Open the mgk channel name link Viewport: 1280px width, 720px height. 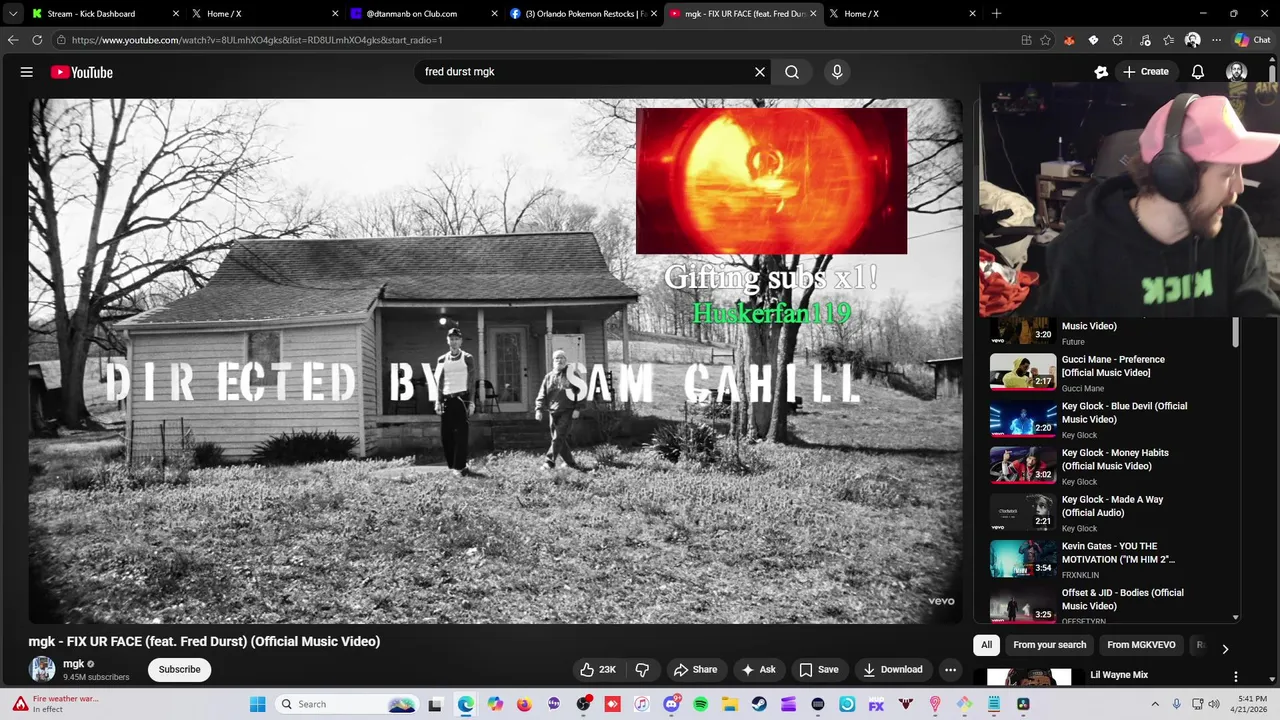[x=74, y=664]
